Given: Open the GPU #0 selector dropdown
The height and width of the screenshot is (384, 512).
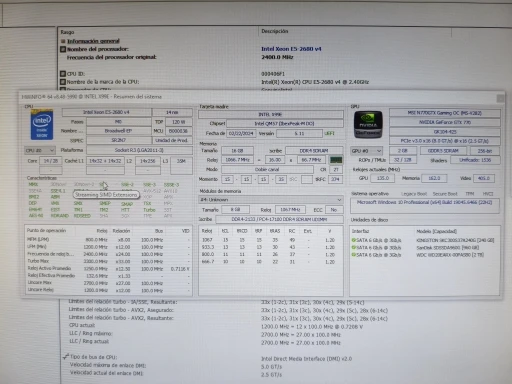Looking at the screenshot, I should (366, 151).
